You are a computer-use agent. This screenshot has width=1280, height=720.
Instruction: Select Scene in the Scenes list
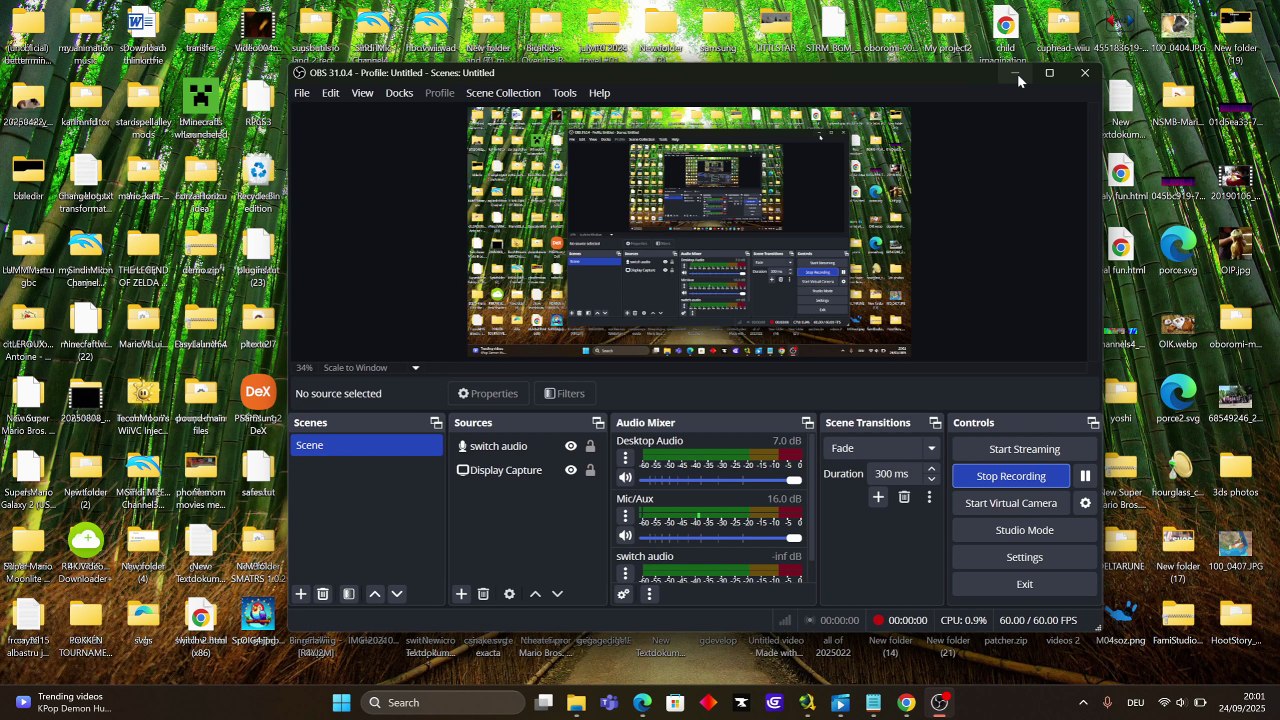(366, 445)
